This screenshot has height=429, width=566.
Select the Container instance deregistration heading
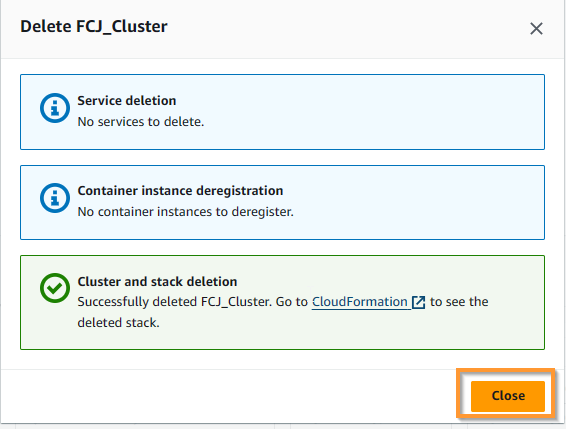[x=180, y=191]
